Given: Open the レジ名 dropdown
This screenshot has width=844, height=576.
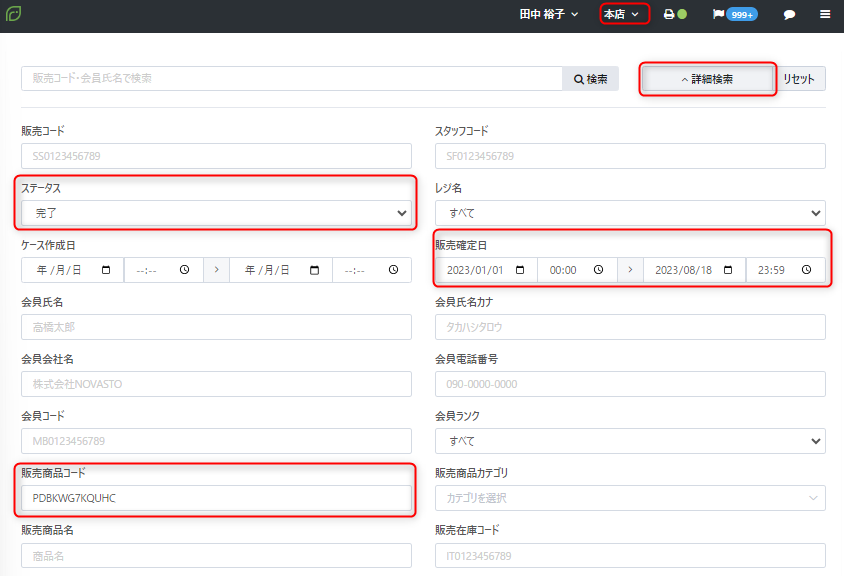Looking at the screenshot, I should [x=630, y=213].
